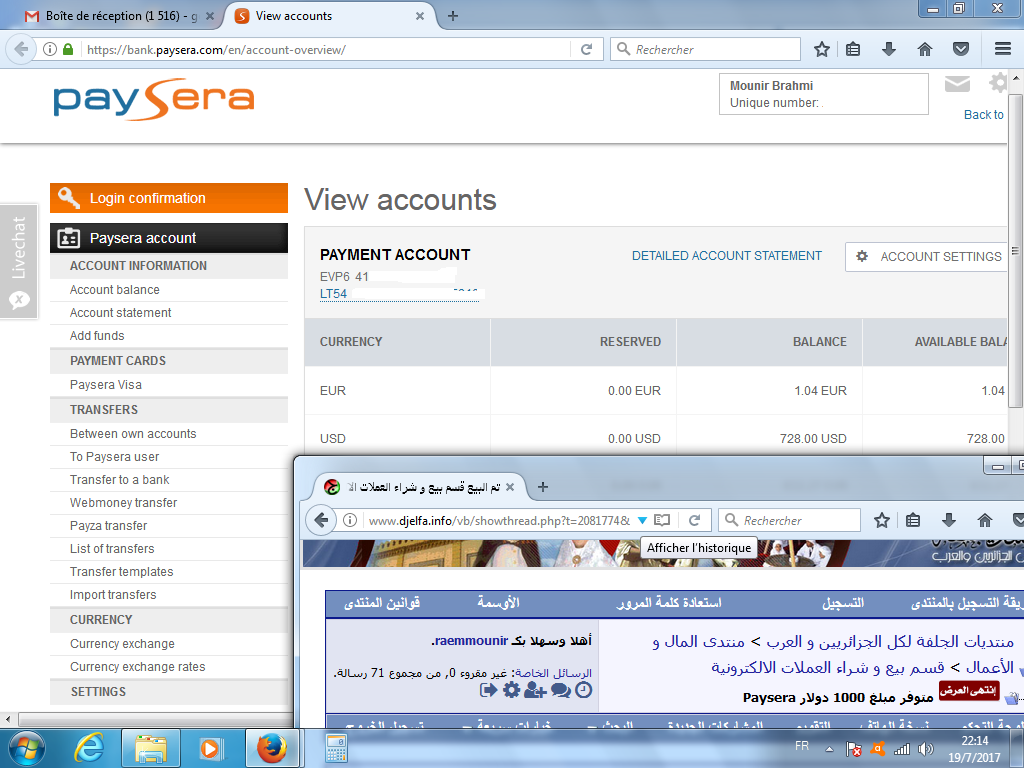Click the Account settings button
This screenshot has width=1024, height=768.
pos(927,257)
